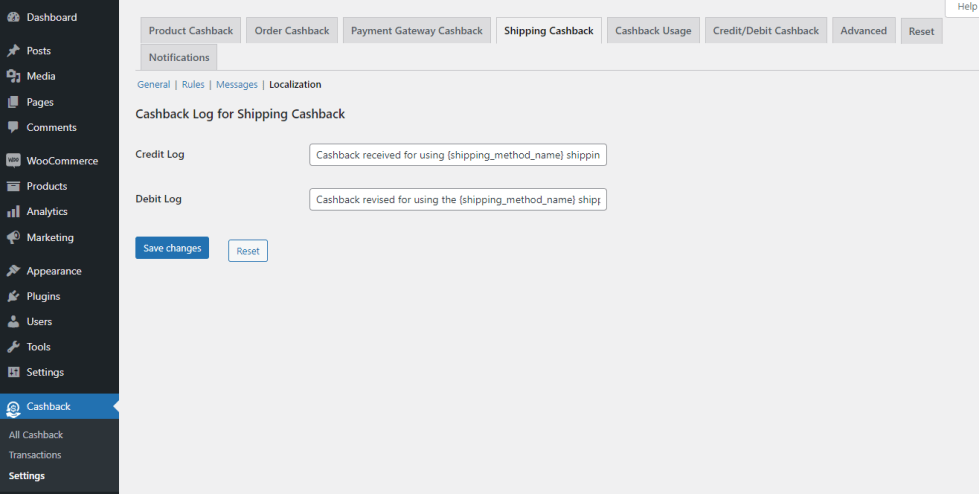Switch to Payment Gateway Cashback tab
The image size is (979, 494).
[x=416, y=31]
